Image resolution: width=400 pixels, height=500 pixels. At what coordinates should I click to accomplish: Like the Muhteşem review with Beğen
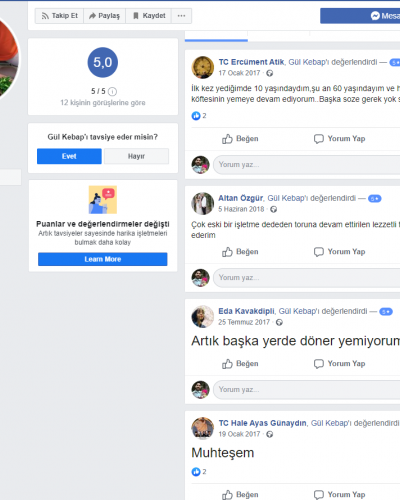pyautogui.click(x=240, y=495)
